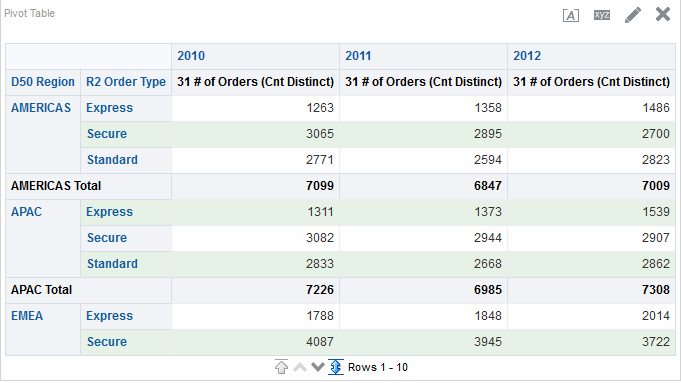Select cell value 2895
This screenshot has width=681, height=383.
point(488,134)
